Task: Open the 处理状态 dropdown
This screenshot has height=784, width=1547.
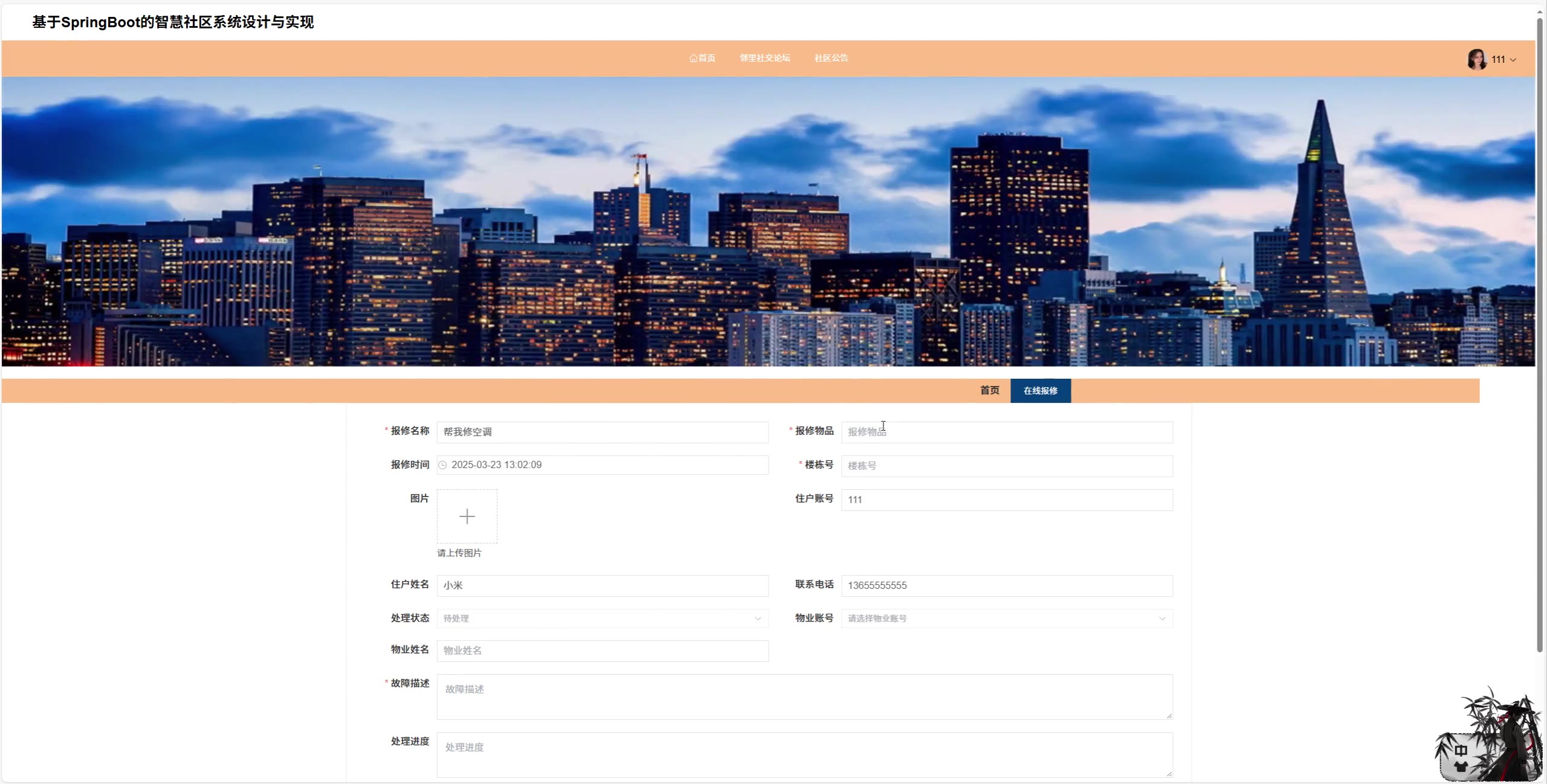Action: (602, 619)
